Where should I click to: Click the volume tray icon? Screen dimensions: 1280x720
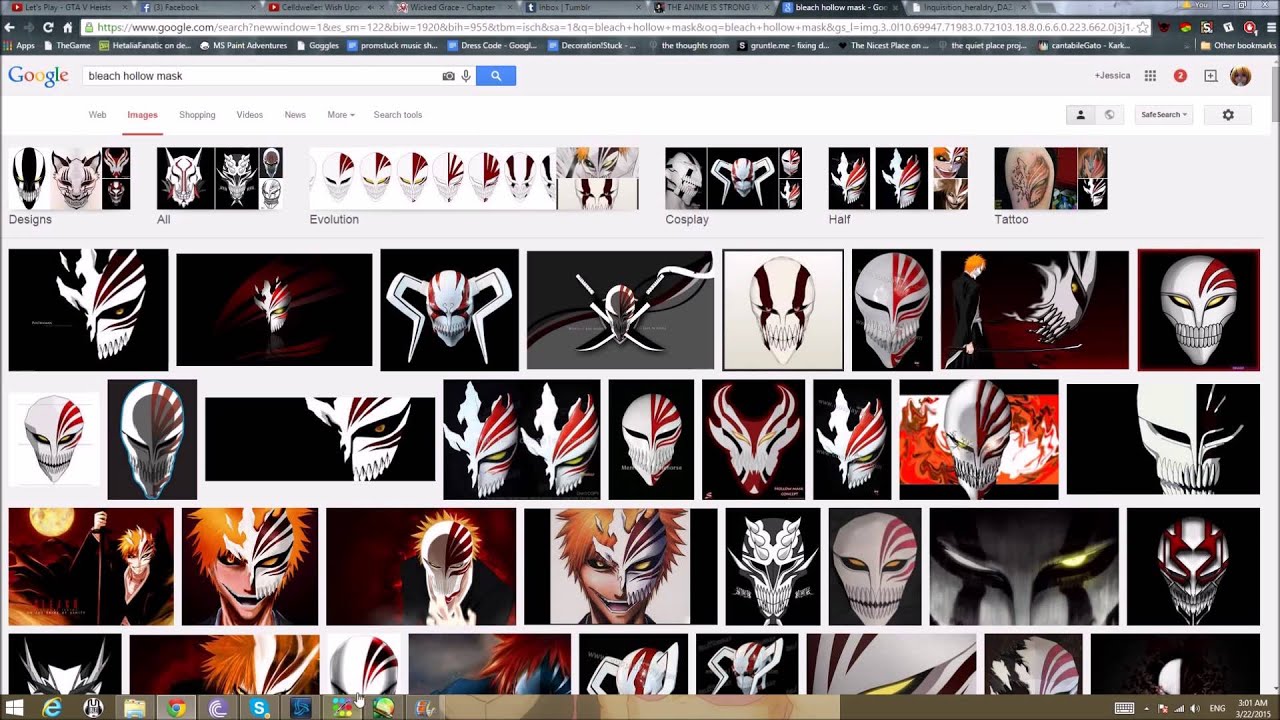pos(1194,708)
